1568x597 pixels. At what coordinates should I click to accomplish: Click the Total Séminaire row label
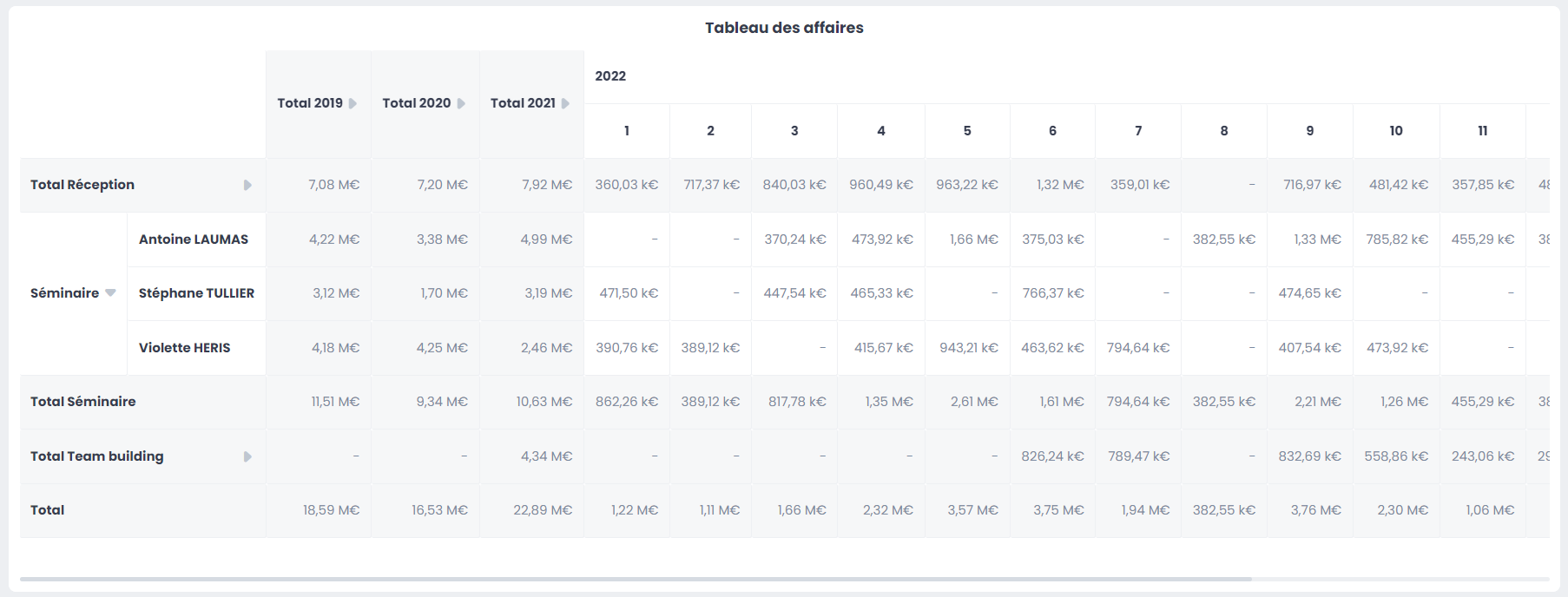click(83, 402)
